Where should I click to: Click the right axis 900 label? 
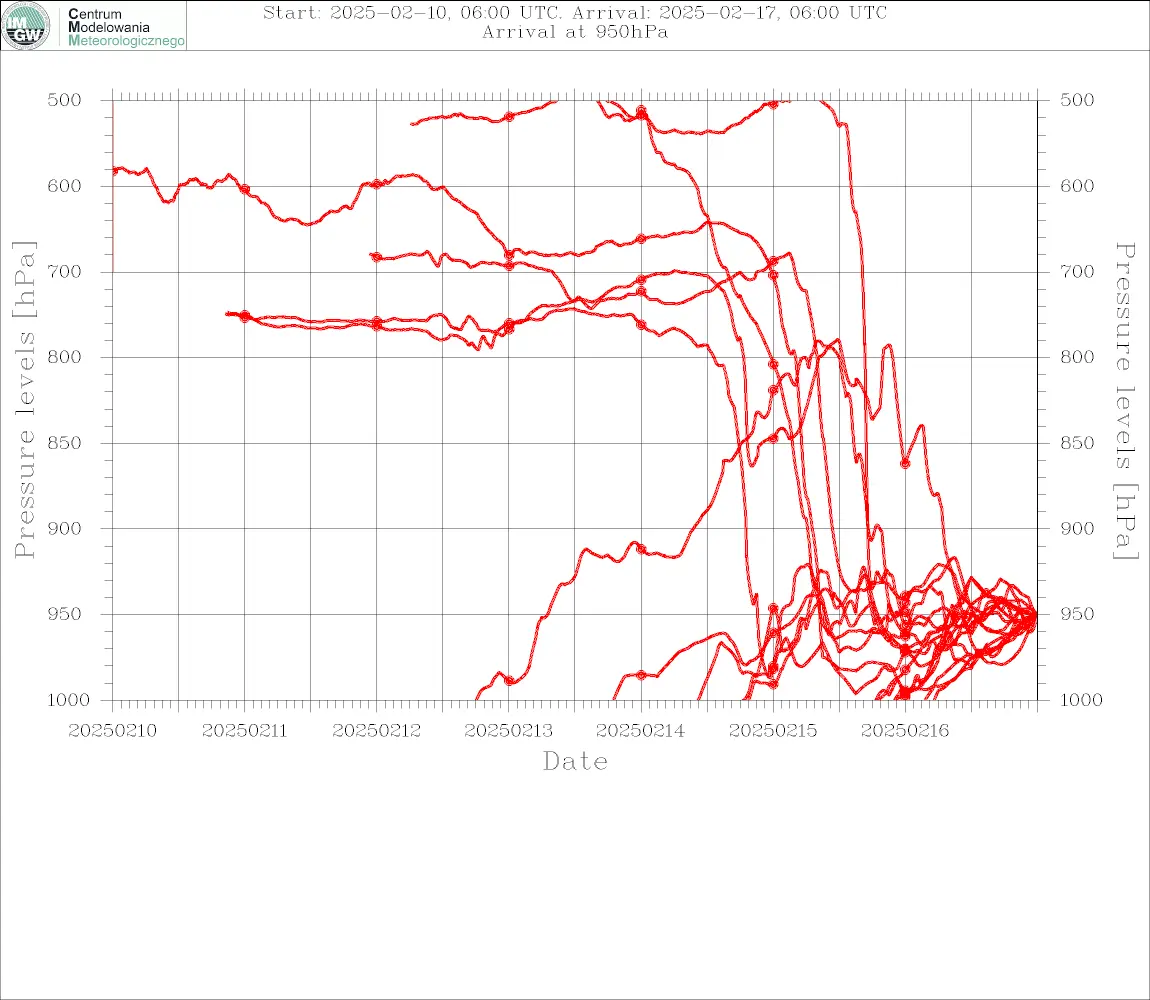pyautogui.click(x=1077, y=528)
